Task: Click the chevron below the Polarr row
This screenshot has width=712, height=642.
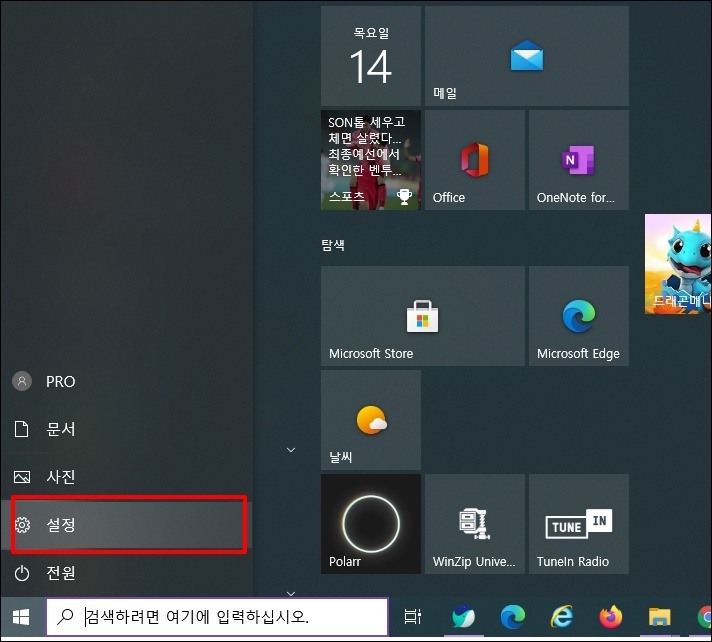Action: (291, 593)
